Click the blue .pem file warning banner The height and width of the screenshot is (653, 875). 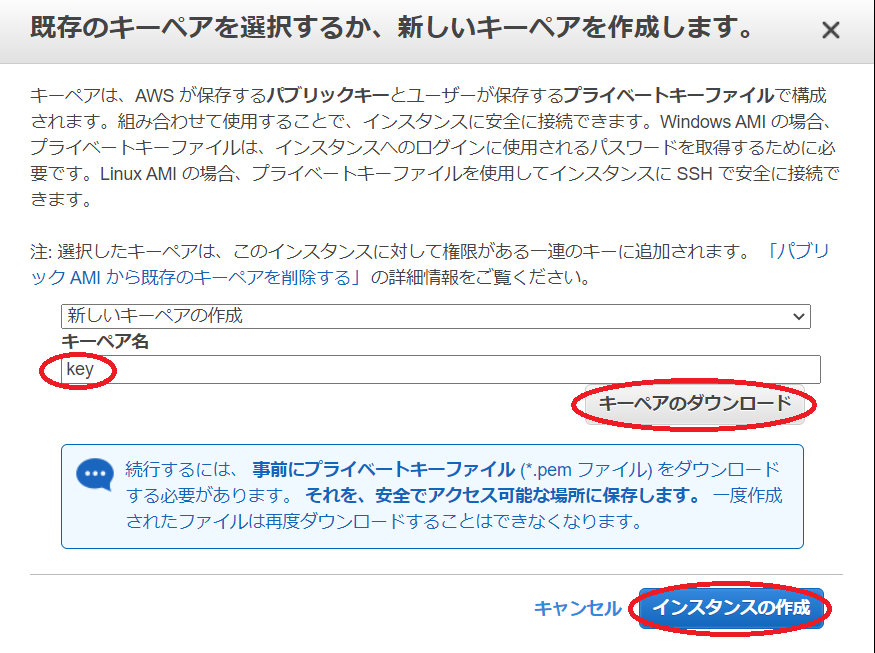tap(430, 500)
